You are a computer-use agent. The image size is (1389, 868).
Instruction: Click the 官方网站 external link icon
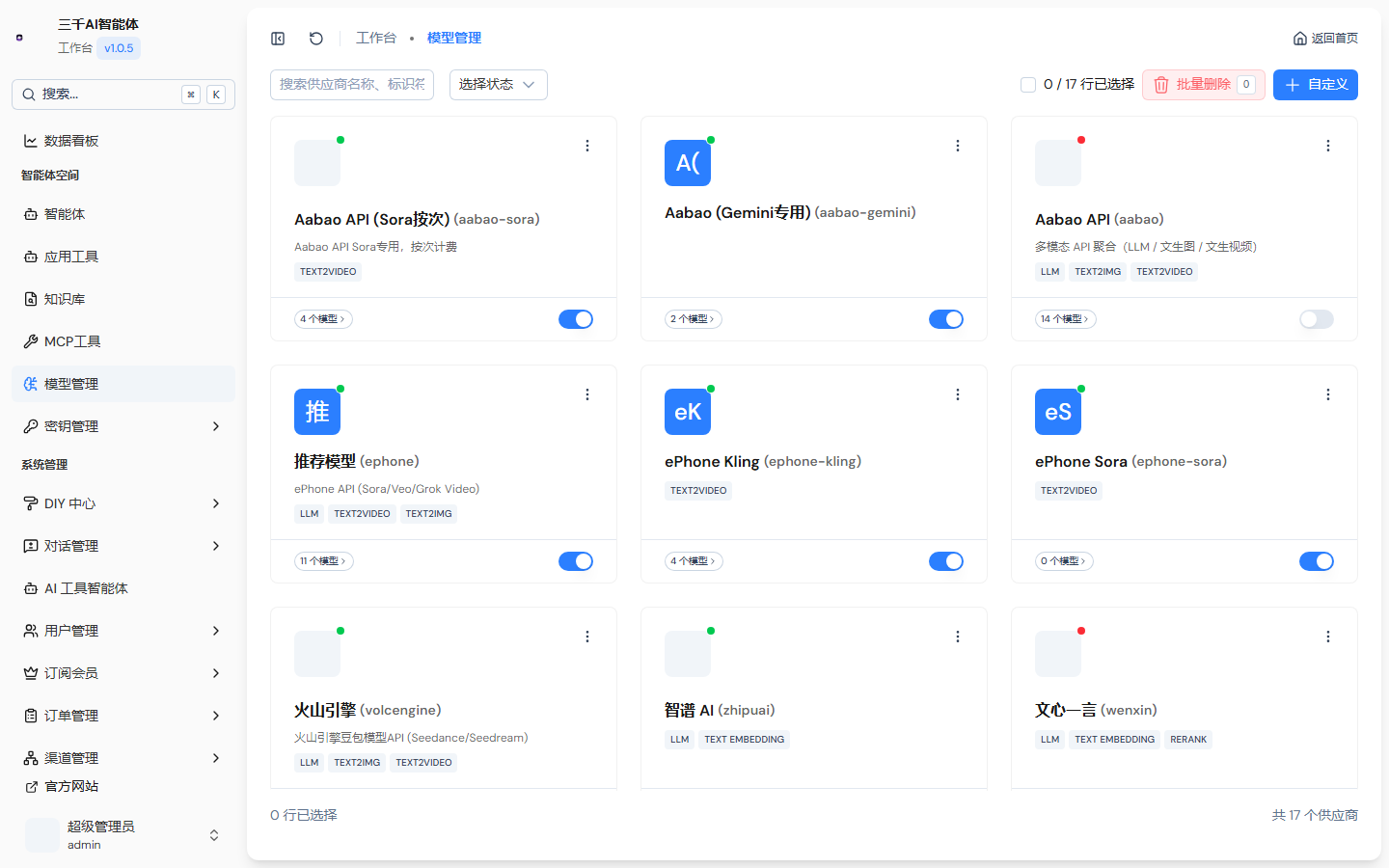point(31,787)
